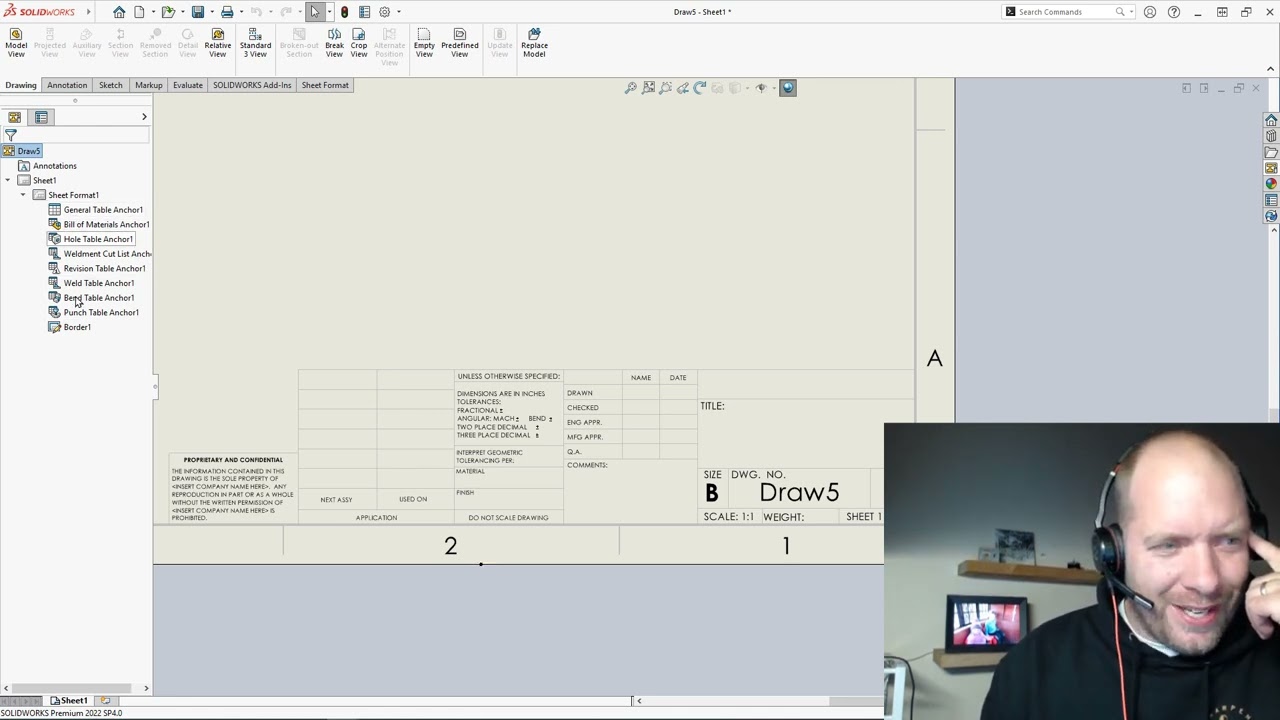Select Punch Table Anchor1
Viewport: 1280px width, 720px height.
(101, 312)
